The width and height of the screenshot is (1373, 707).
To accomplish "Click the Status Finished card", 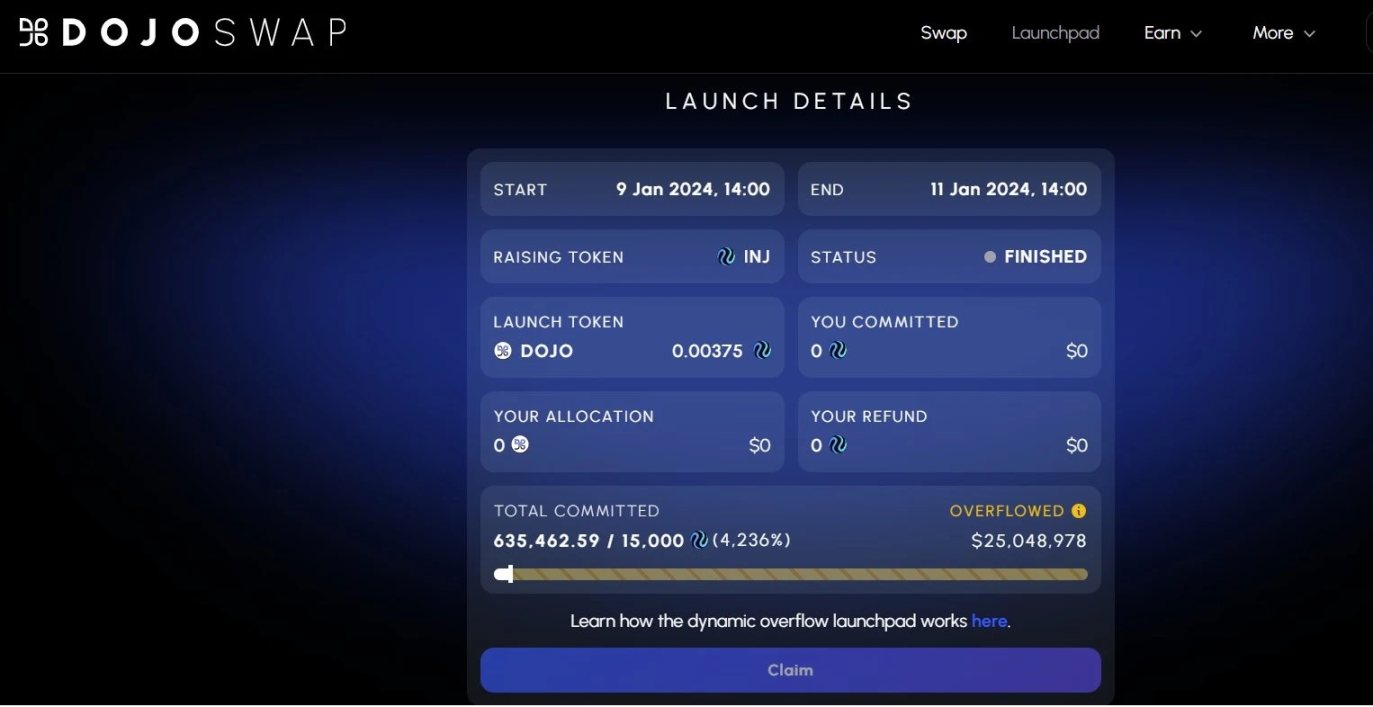I will 949,257.
